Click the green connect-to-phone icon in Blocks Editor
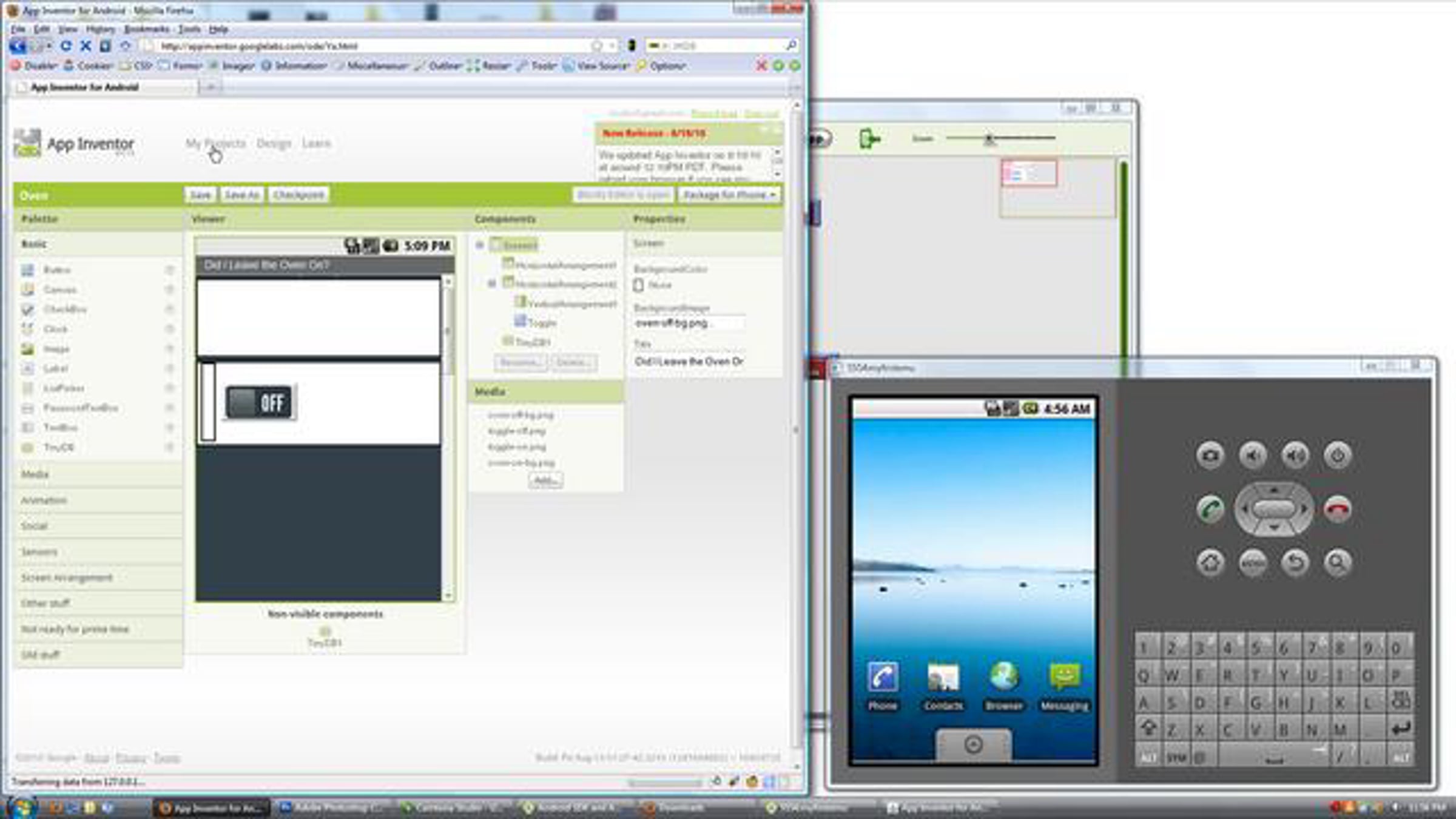Image resolution: width=1456 pixels, height=819 pixels. click(869, 139)
